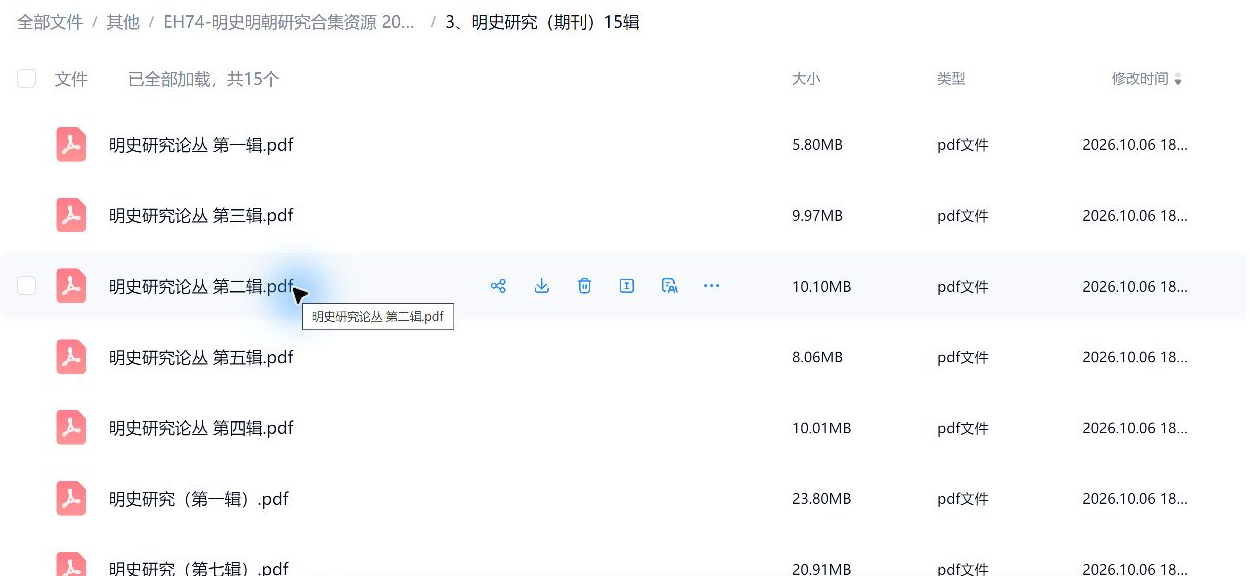Open more options (…) for 第二辑 row
This screenshot has height=576, width=1250.
click(x=711, y=286)
